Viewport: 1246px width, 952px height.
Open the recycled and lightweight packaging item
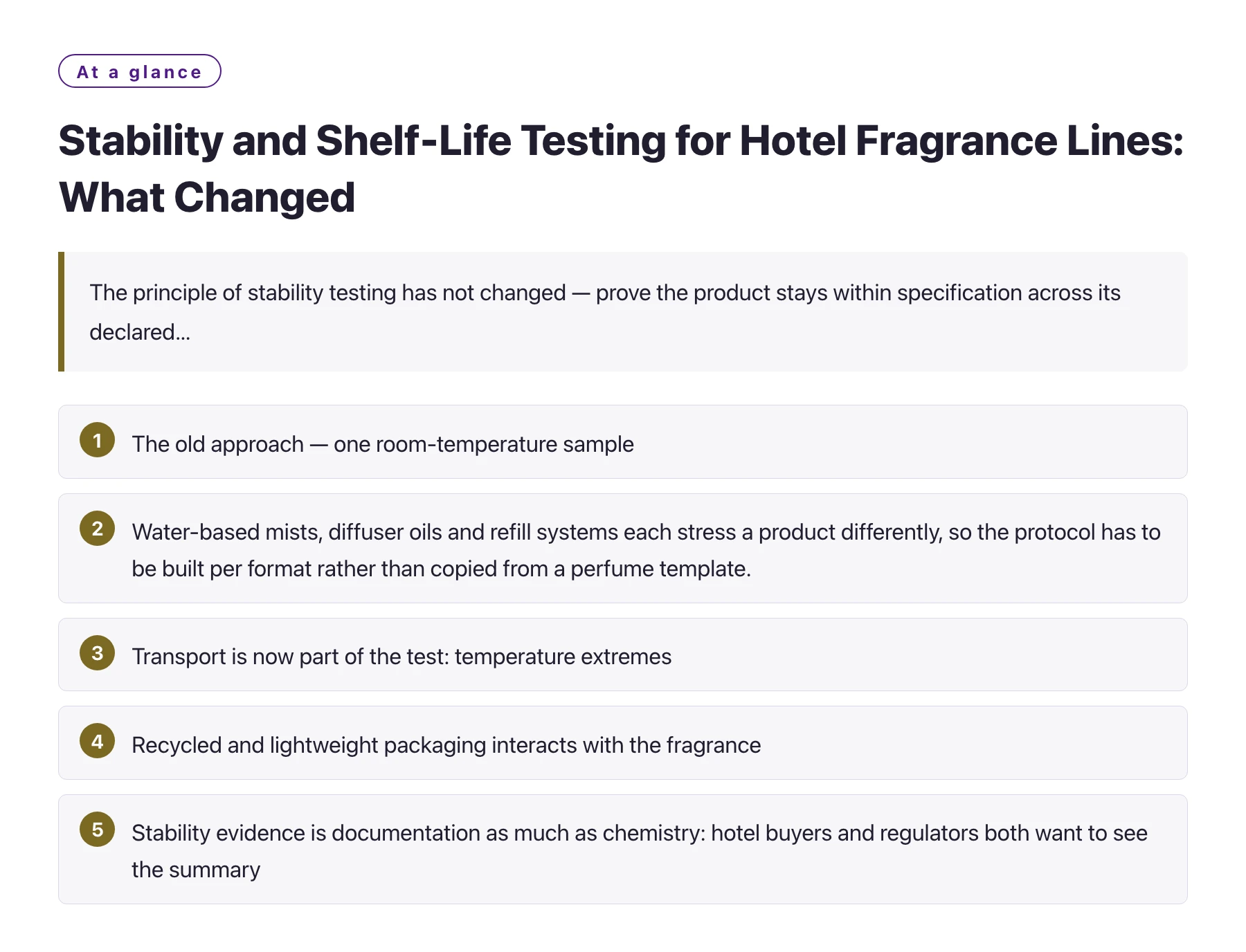(x=623, y=742)
